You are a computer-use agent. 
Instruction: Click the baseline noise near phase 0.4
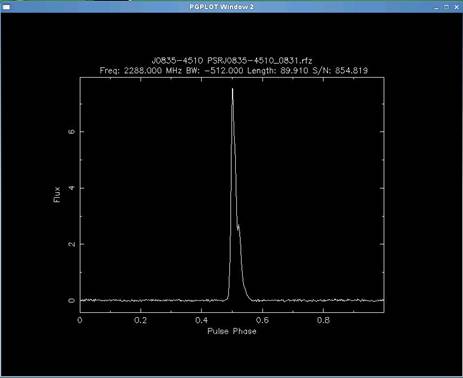pyautogui.click(x=202, y=300)
